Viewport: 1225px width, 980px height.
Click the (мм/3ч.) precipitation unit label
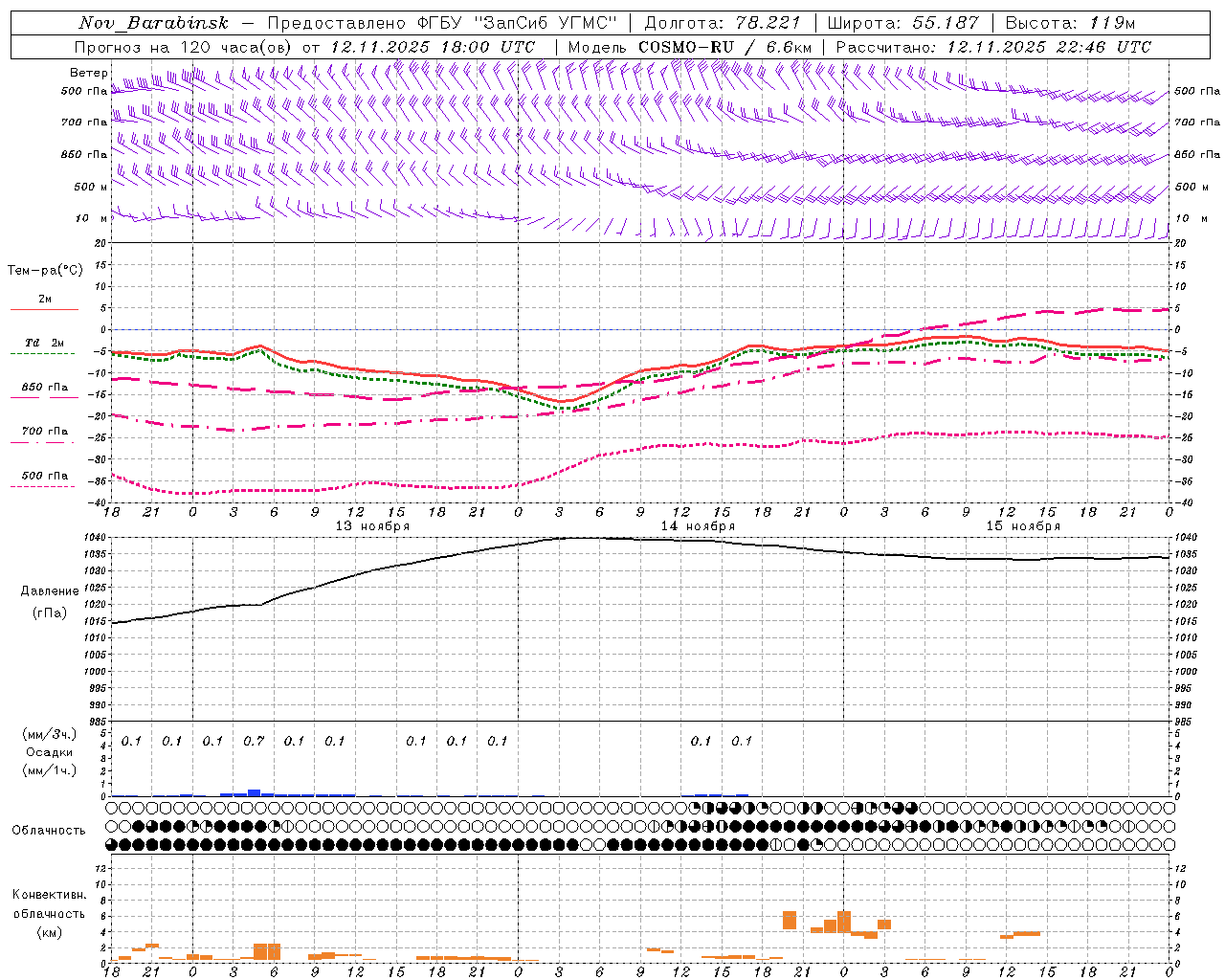coord(50,735)
